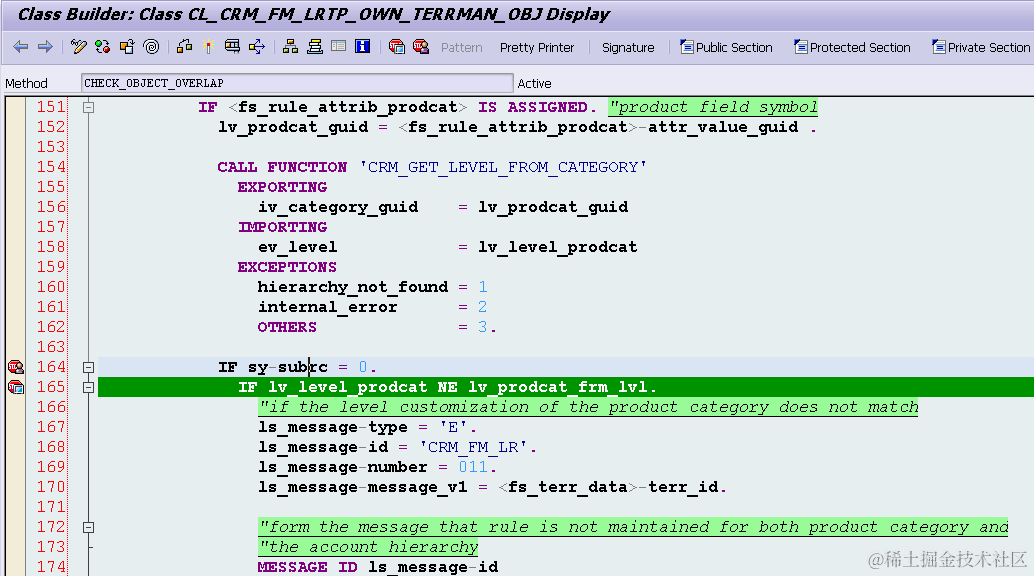The image size is (1034, 576).
Task: Click 'sy-subrc' on line 164
Action: pos(288,367)
